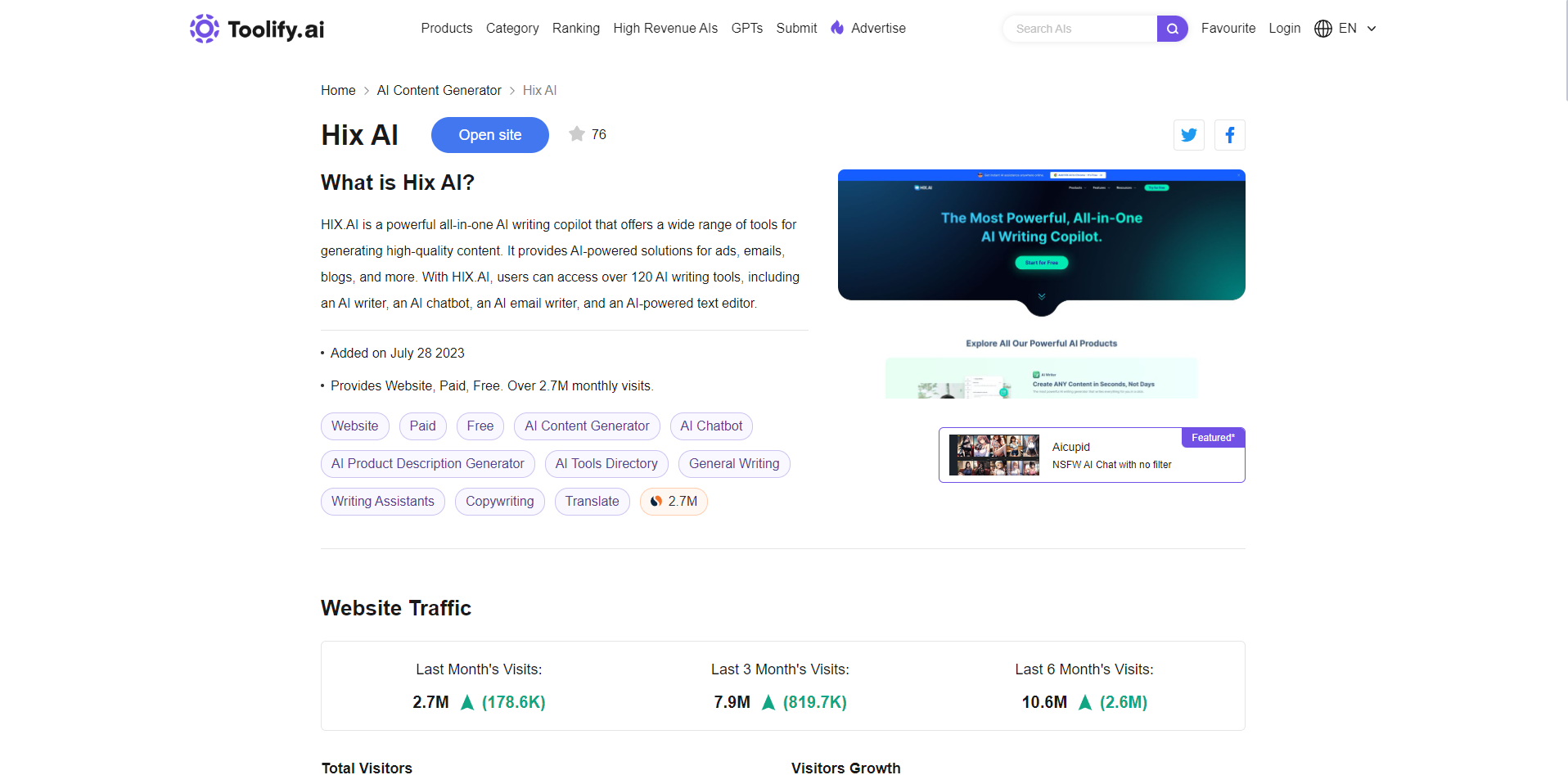
Task: Select the Website tag
Action: 355,426
